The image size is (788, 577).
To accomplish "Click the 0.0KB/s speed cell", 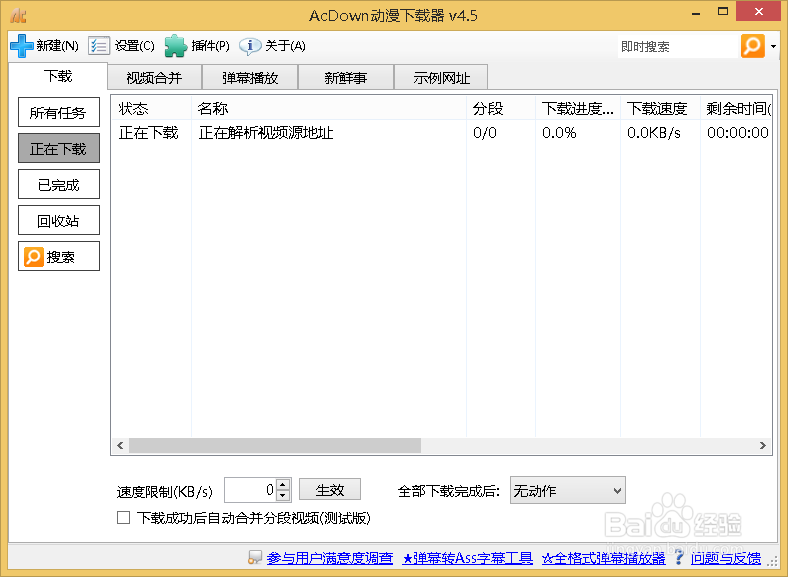I will 654,133.
